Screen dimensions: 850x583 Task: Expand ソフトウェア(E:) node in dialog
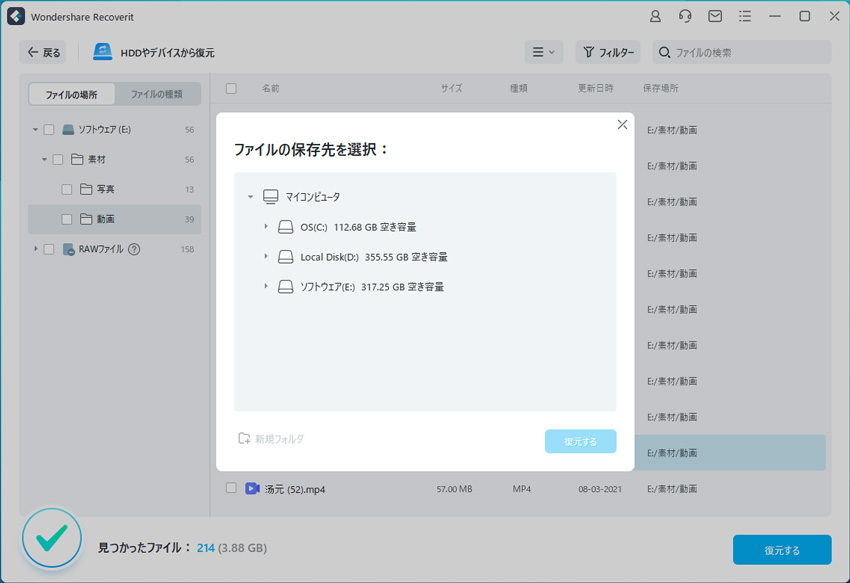[x=266, y=286]
